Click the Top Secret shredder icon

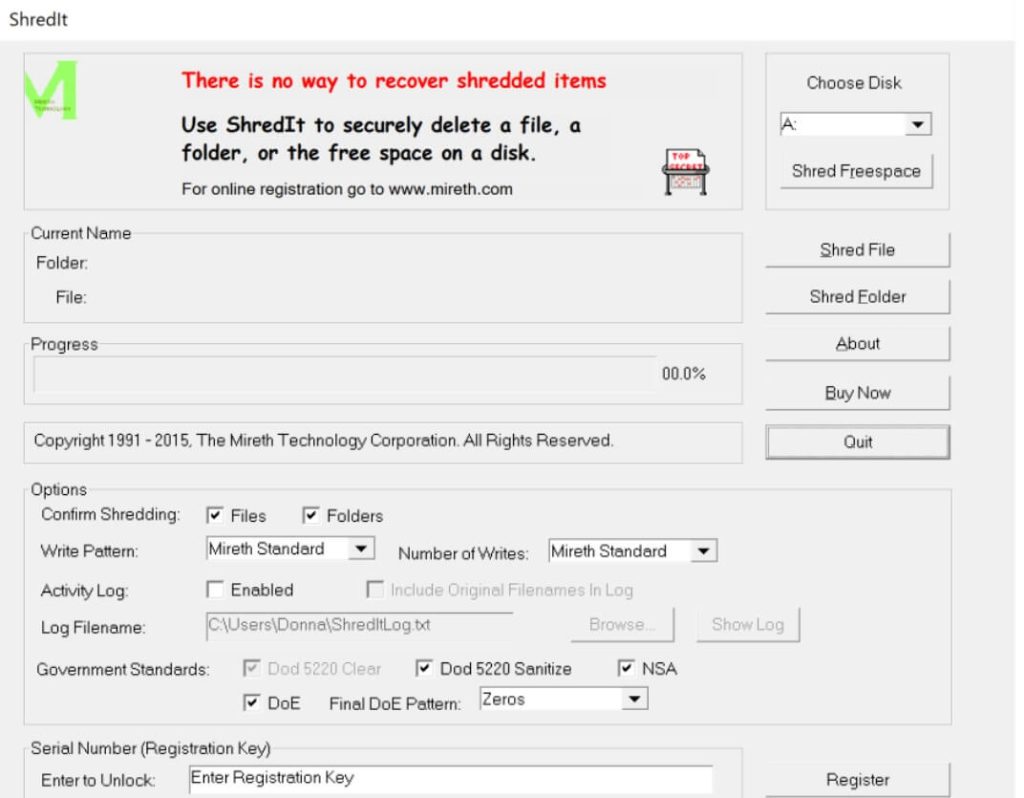[x=684, y=170]
